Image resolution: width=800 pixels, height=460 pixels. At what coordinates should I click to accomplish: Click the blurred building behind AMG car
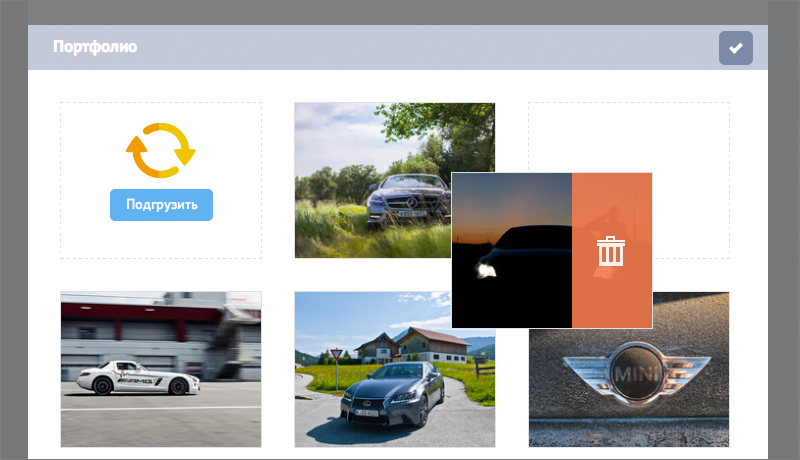coord(161,331)
